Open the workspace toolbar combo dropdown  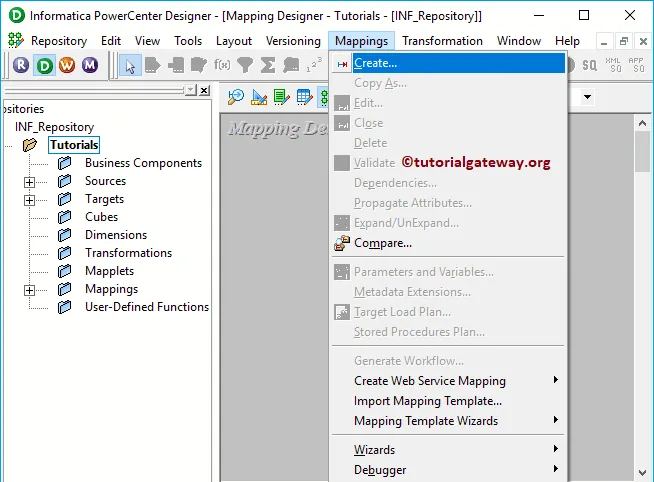[587, 97]
